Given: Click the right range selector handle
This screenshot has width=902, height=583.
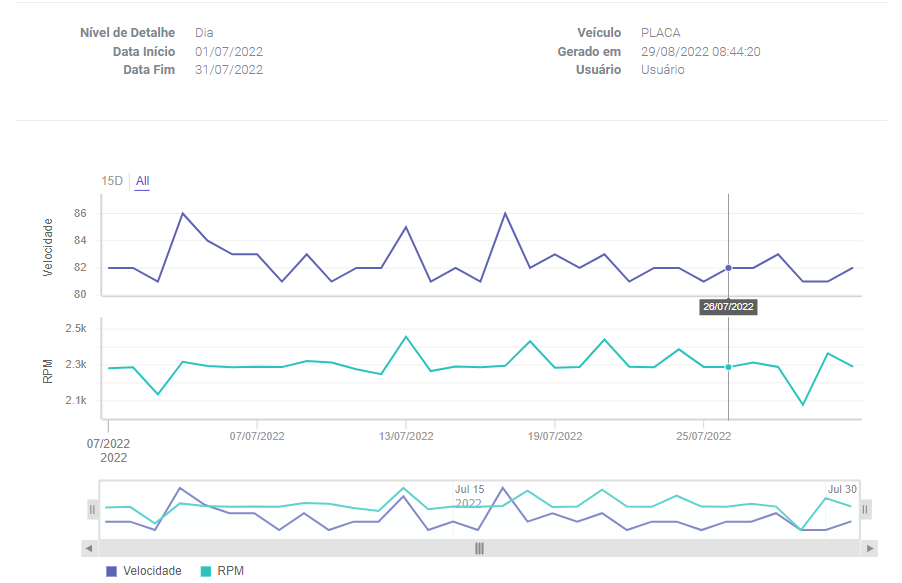Looking at the screenshot, I should pos(865,509).
